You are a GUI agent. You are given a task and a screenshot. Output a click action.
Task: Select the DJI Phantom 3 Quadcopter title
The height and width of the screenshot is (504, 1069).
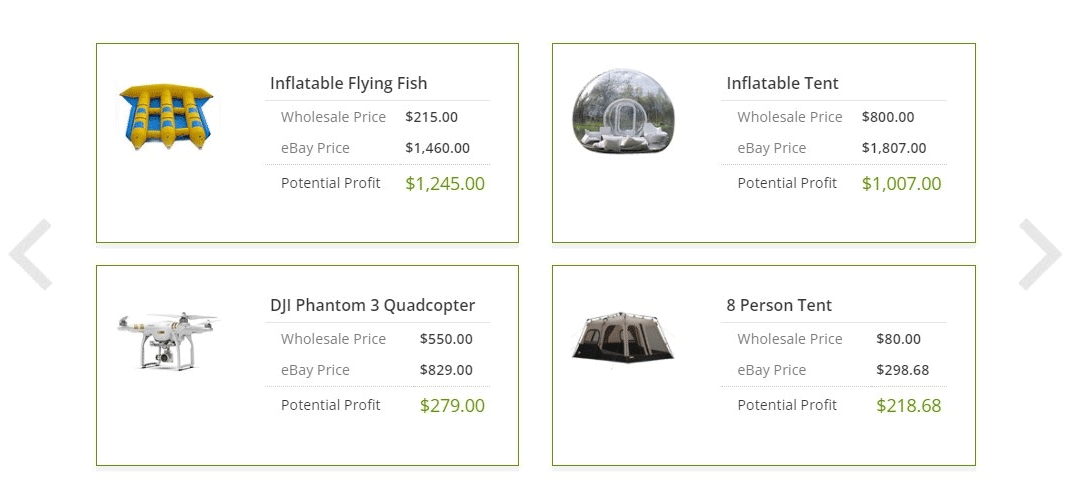(x=372, y=305)
